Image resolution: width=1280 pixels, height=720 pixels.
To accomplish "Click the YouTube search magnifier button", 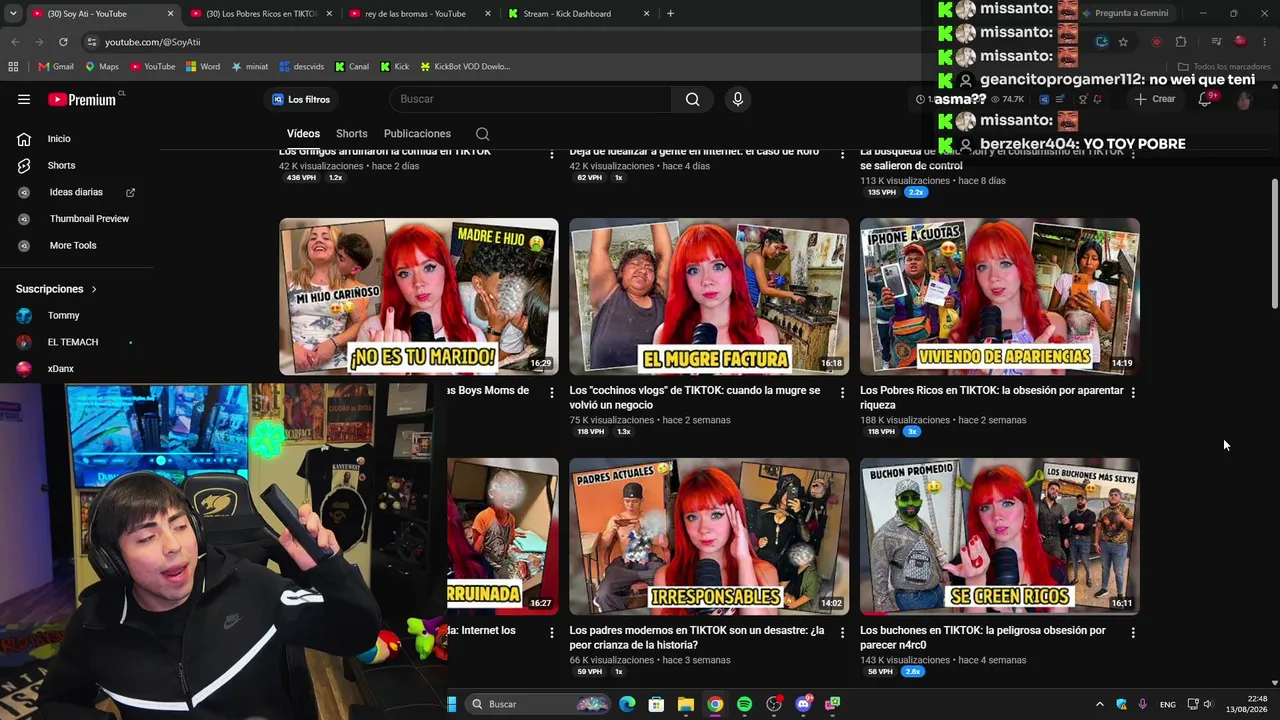I will [x=692, y=99].
